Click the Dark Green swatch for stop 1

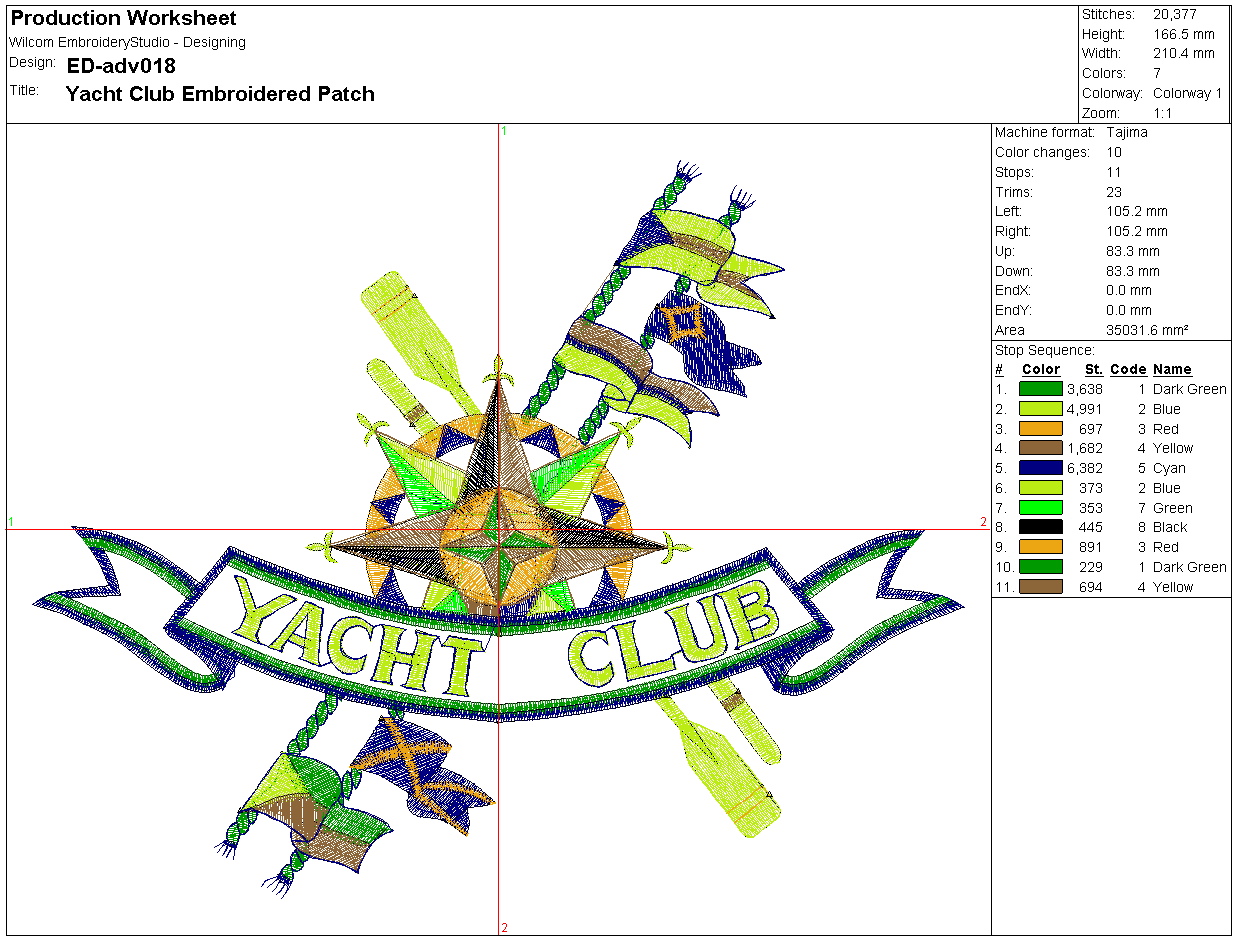tap(1040, 389)
